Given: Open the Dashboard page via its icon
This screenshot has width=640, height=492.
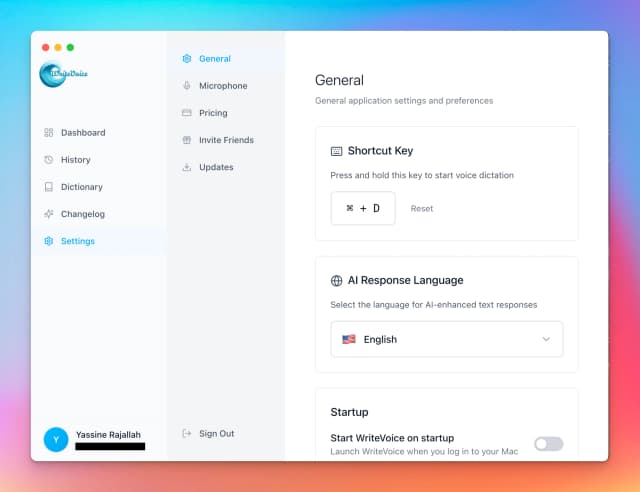Looking at the screenshot, I should pos(49,133).
